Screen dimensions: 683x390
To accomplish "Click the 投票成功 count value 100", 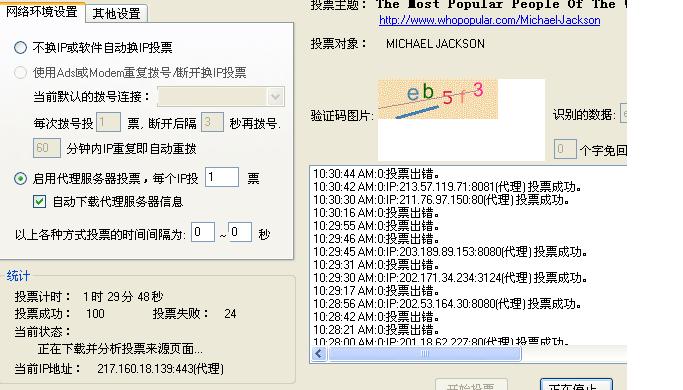I will click(95, 314).
